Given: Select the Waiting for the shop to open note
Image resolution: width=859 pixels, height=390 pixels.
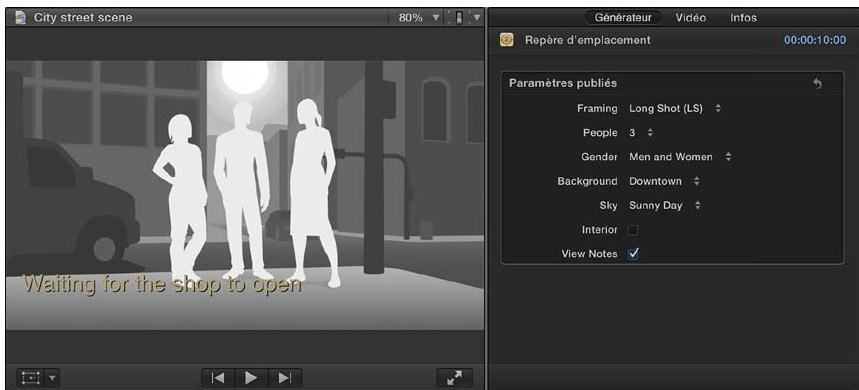Looking at the screenshot, I should point(162,285).
